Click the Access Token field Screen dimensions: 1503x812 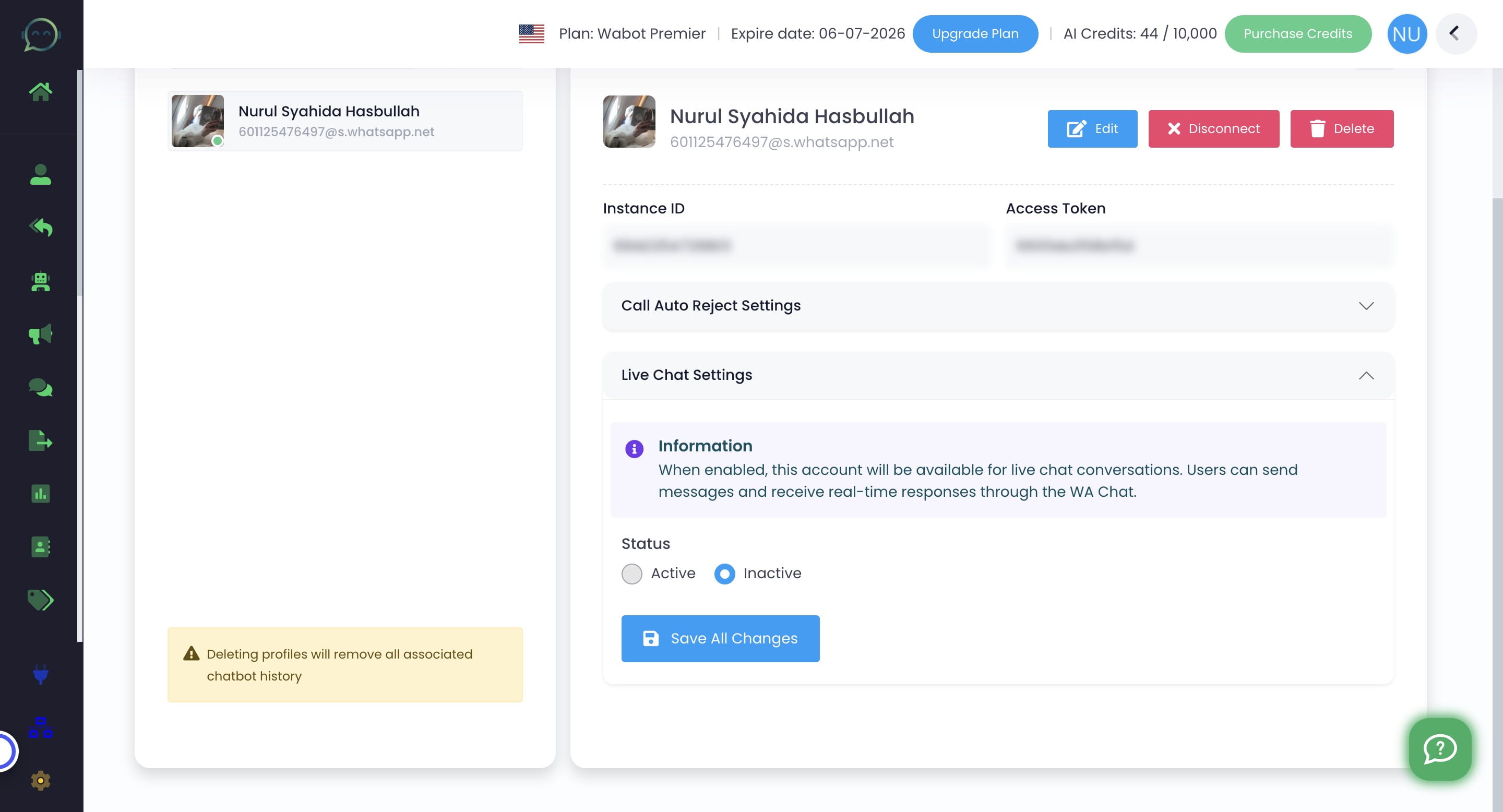1198,246
